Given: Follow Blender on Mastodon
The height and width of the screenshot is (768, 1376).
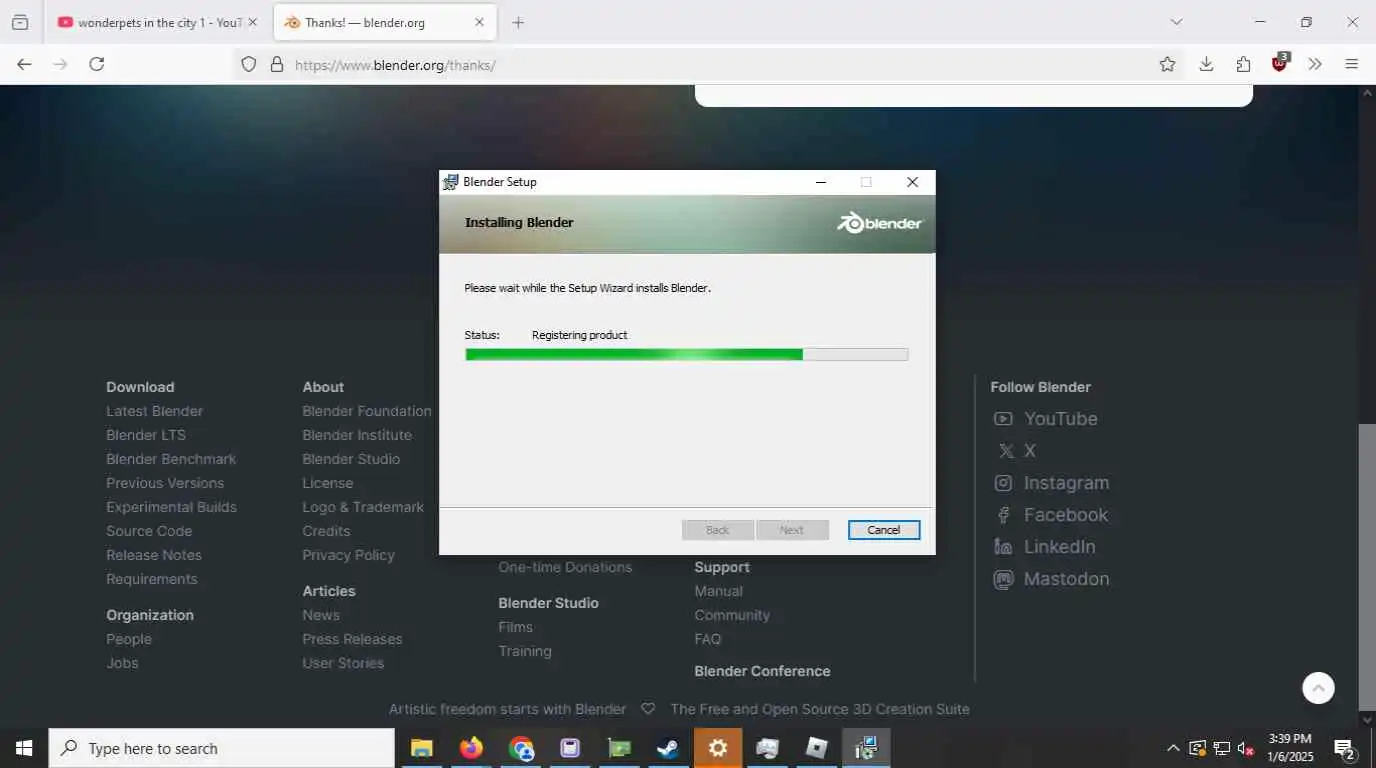Looking at the screenshot, I should [x=1051, y=579].
